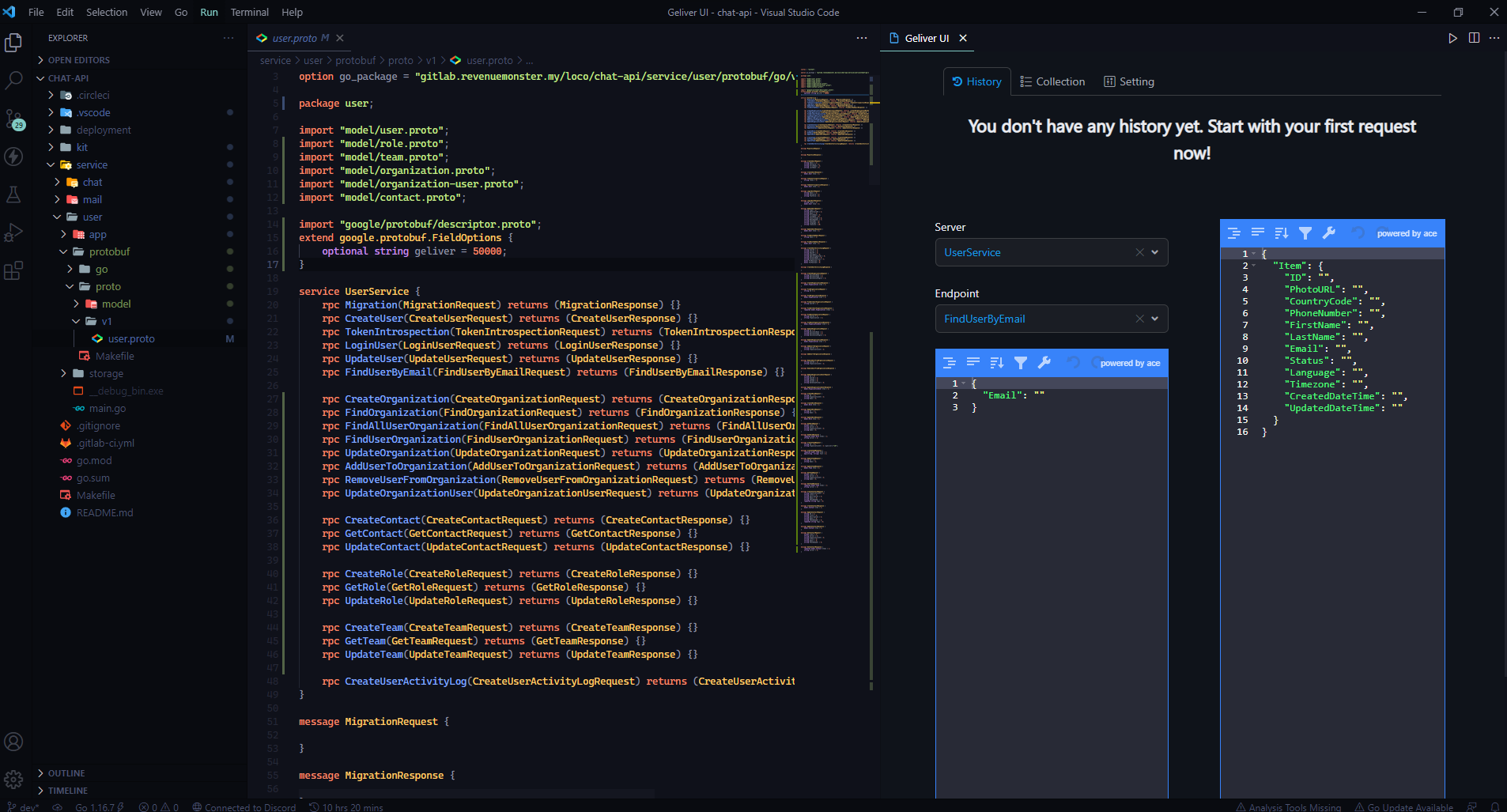Click Go 1.16.7 version in status bar
1507x812 pixels.
pos(100,807)
